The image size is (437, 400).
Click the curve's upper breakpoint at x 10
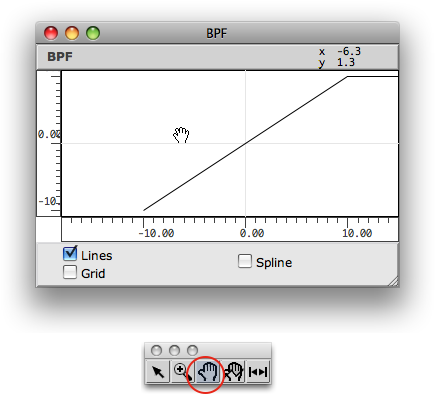[x=347, y=77]
